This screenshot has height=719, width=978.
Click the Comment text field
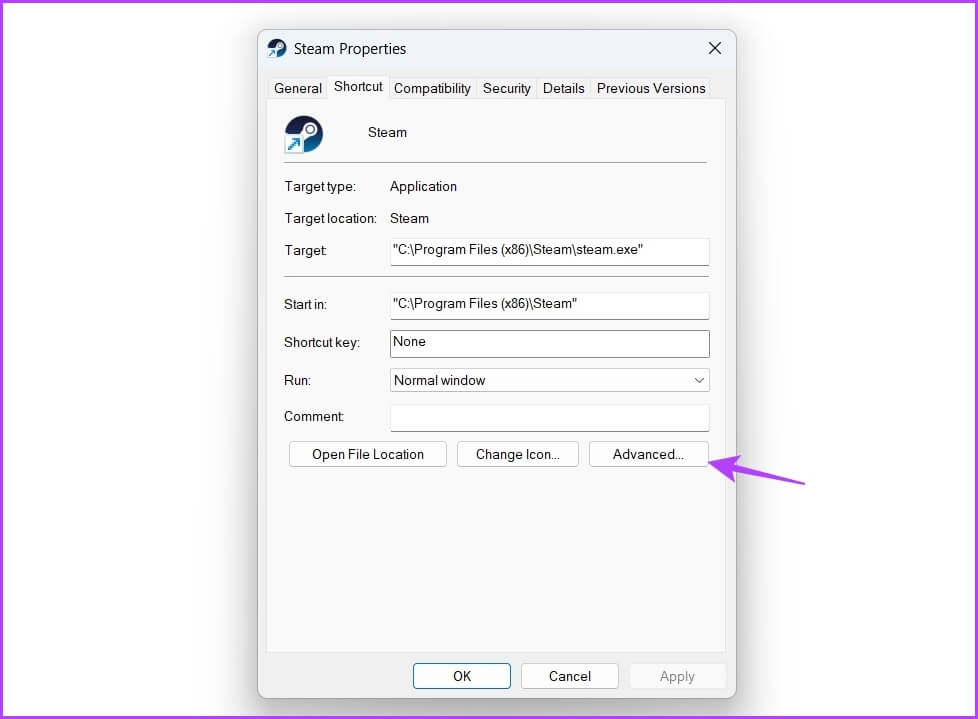point(550,418)
